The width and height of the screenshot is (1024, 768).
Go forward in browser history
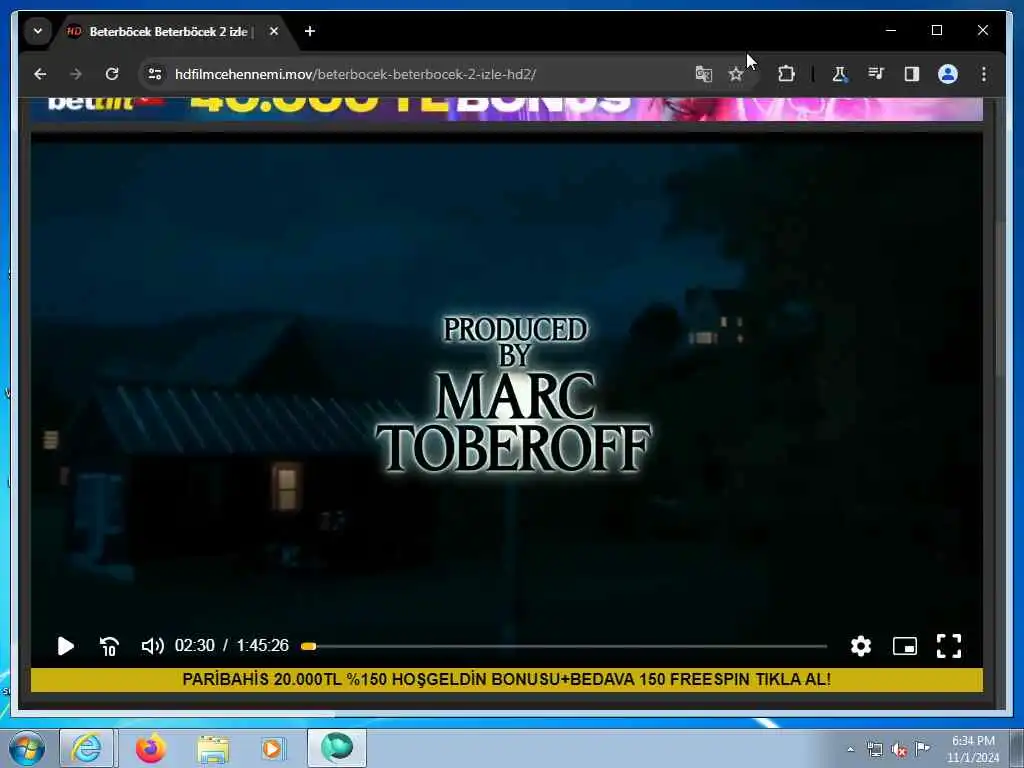tap(76, 74)
